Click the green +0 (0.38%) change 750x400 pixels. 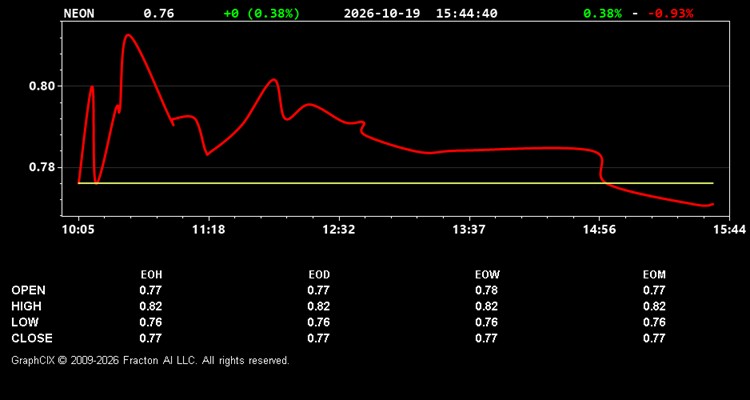(x=262, y=13)
